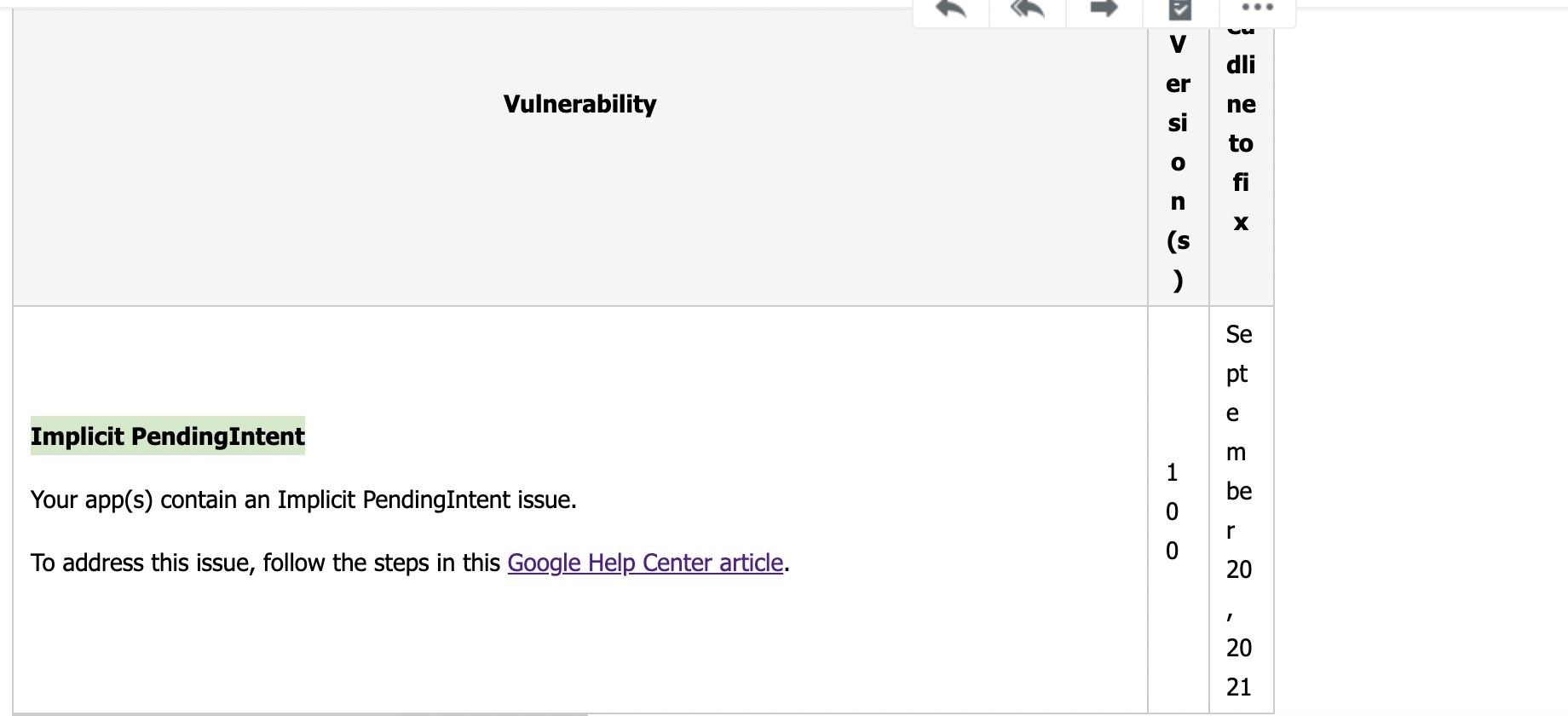Click the Reply All double-arrow icon
The height and width of the screenshot is (716, 1568).
[1028, 9]
